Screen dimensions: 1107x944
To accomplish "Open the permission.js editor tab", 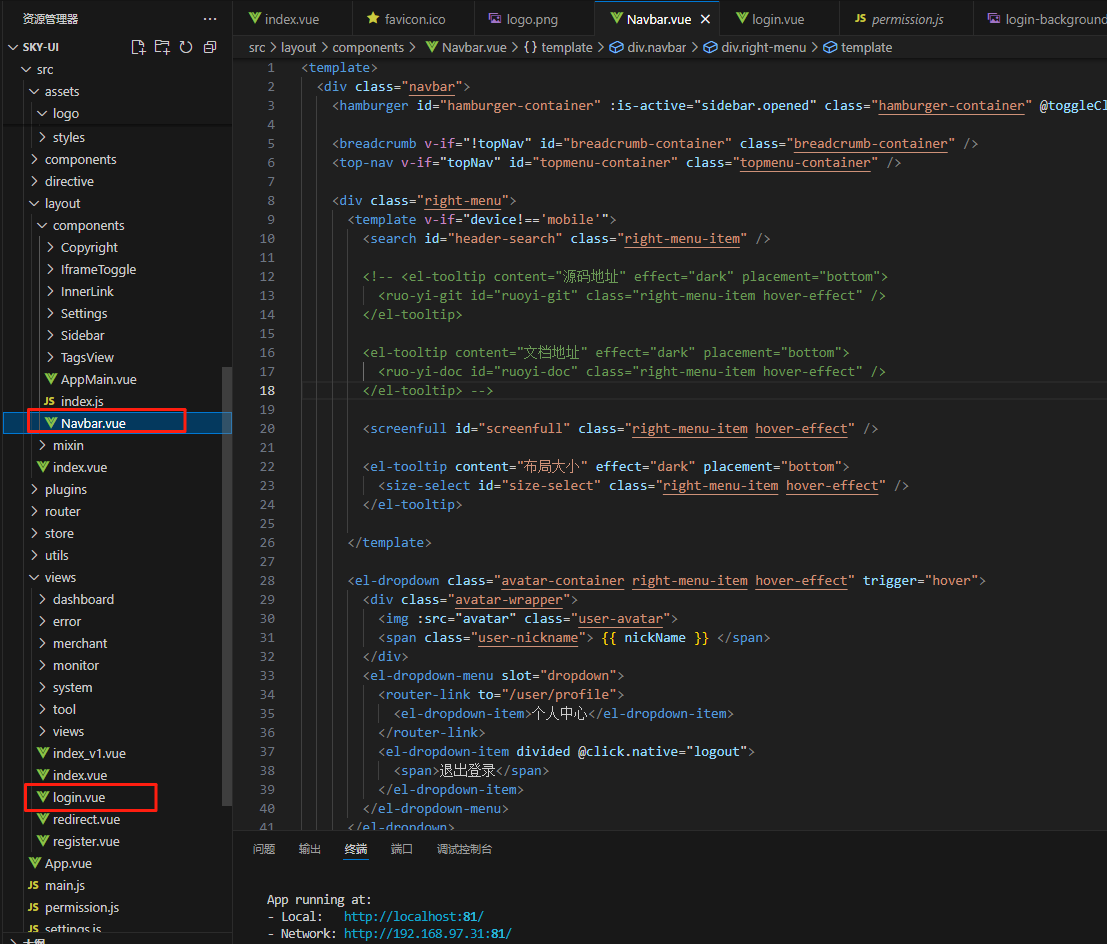I will tap(899, 19).
